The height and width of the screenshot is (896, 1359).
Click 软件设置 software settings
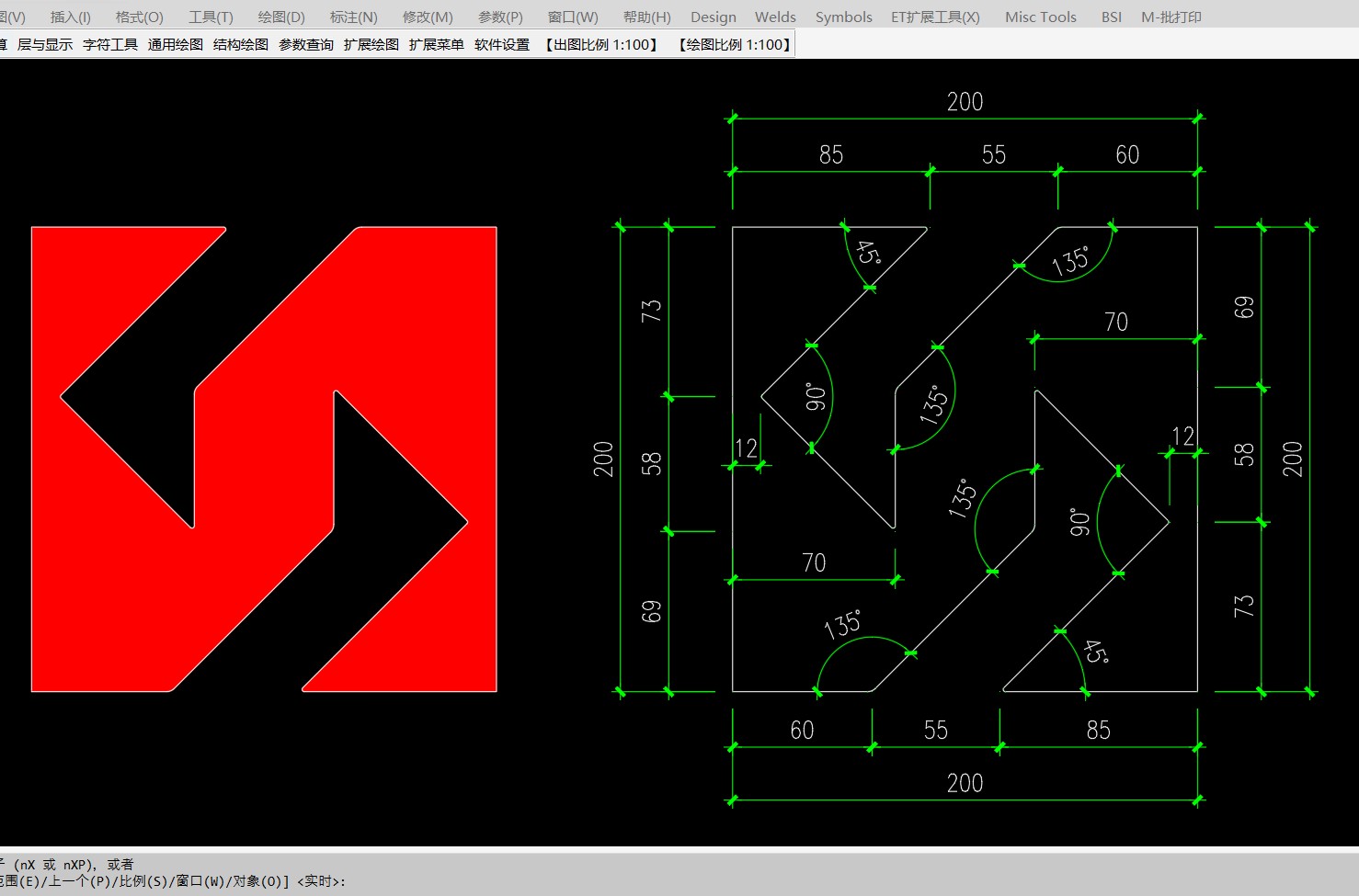click(502, 44)
